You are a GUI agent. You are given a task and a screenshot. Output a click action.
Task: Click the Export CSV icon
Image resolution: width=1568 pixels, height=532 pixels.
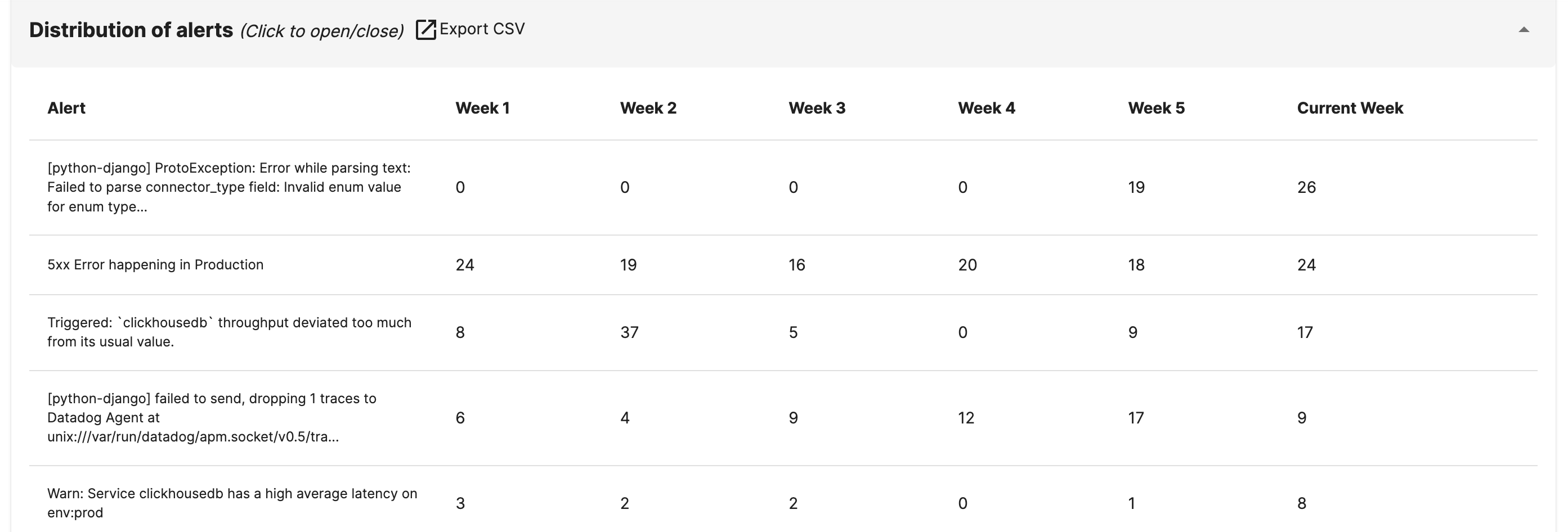425,30
